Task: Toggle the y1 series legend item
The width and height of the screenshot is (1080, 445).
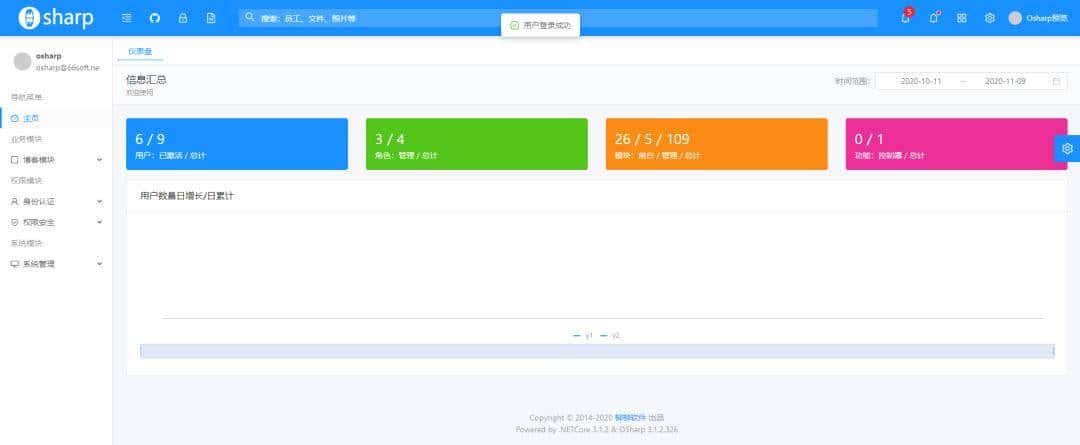Action: pyautogui.click(x=583, y=335)
